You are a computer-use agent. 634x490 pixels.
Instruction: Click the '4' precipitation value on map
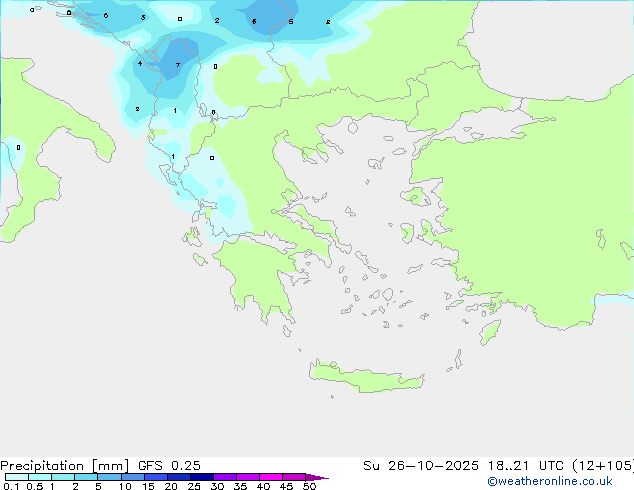[140, 63]
